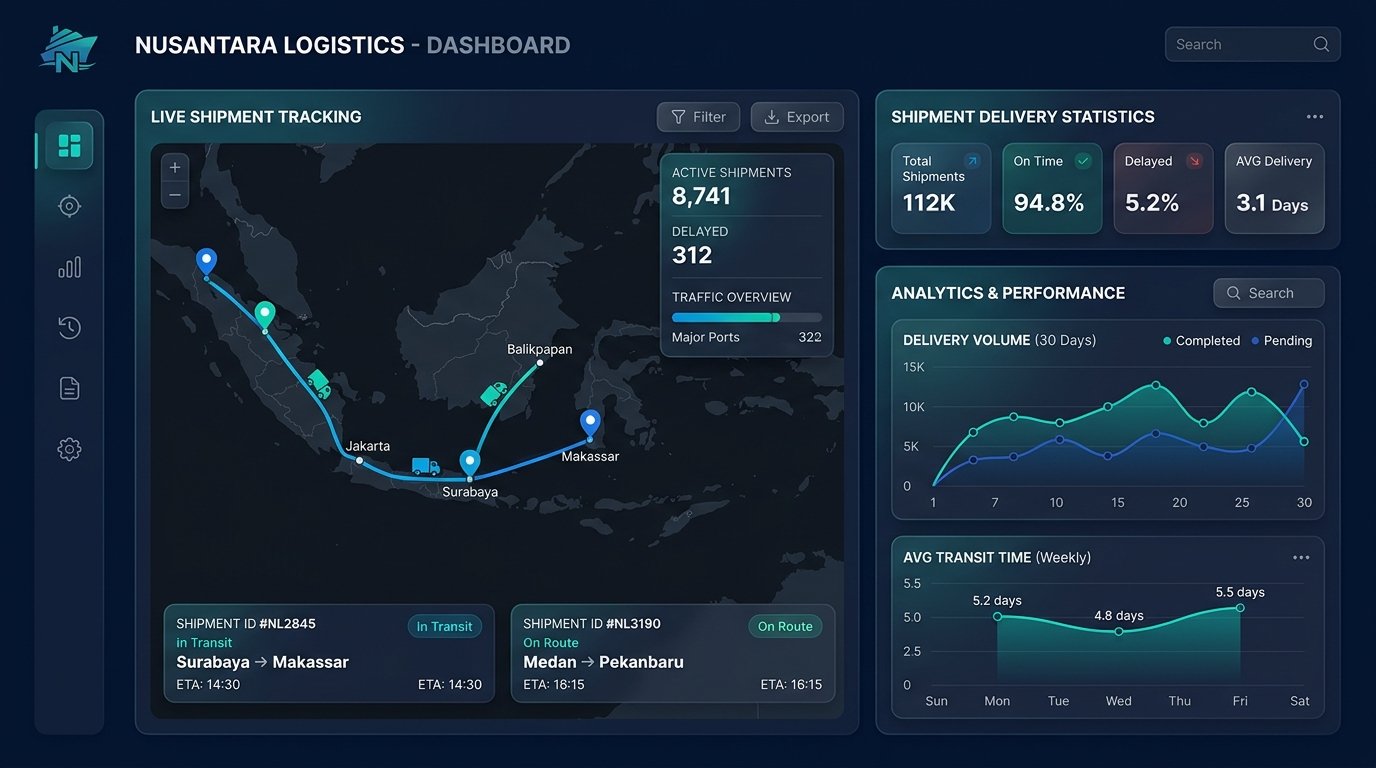Open the Delayed 5.2% card

pyautogui.click(x=1163, y=188)
